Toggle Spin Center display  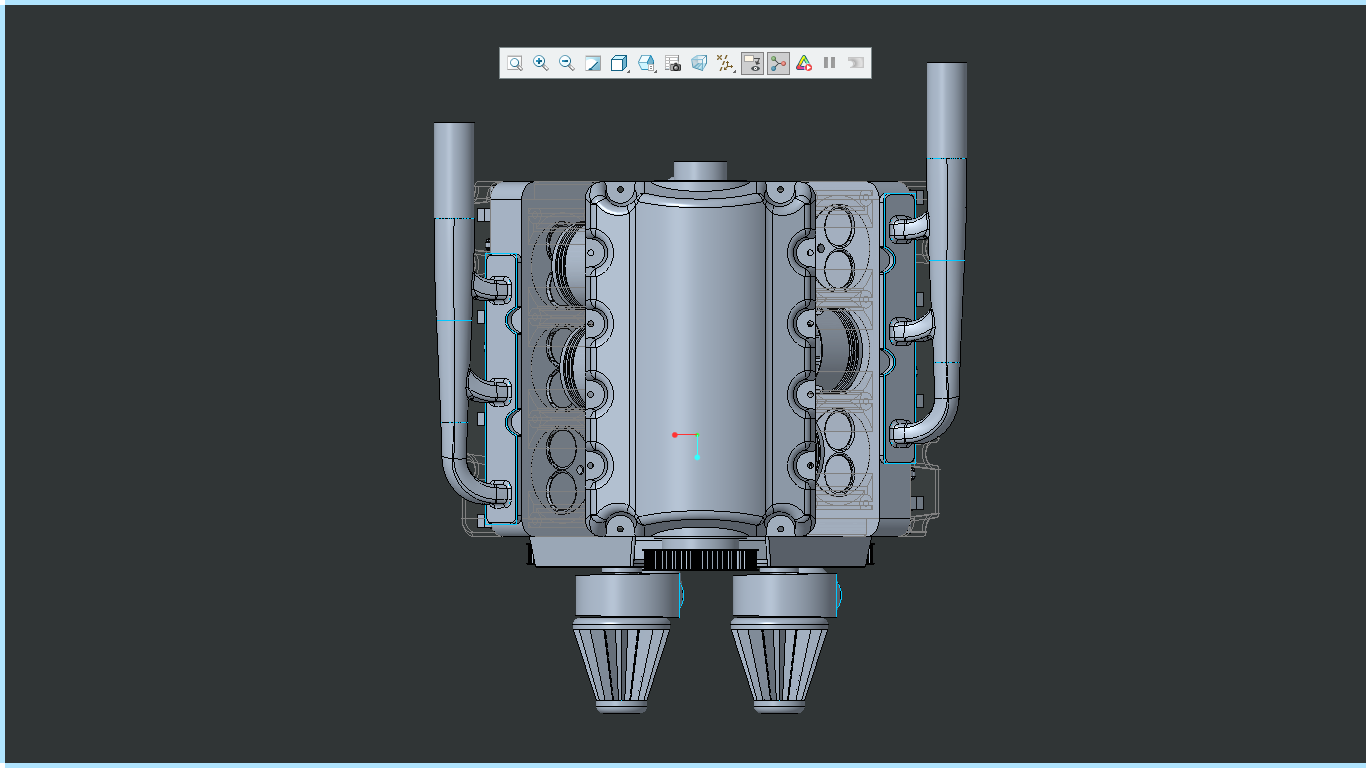click(x=778, y=63)
